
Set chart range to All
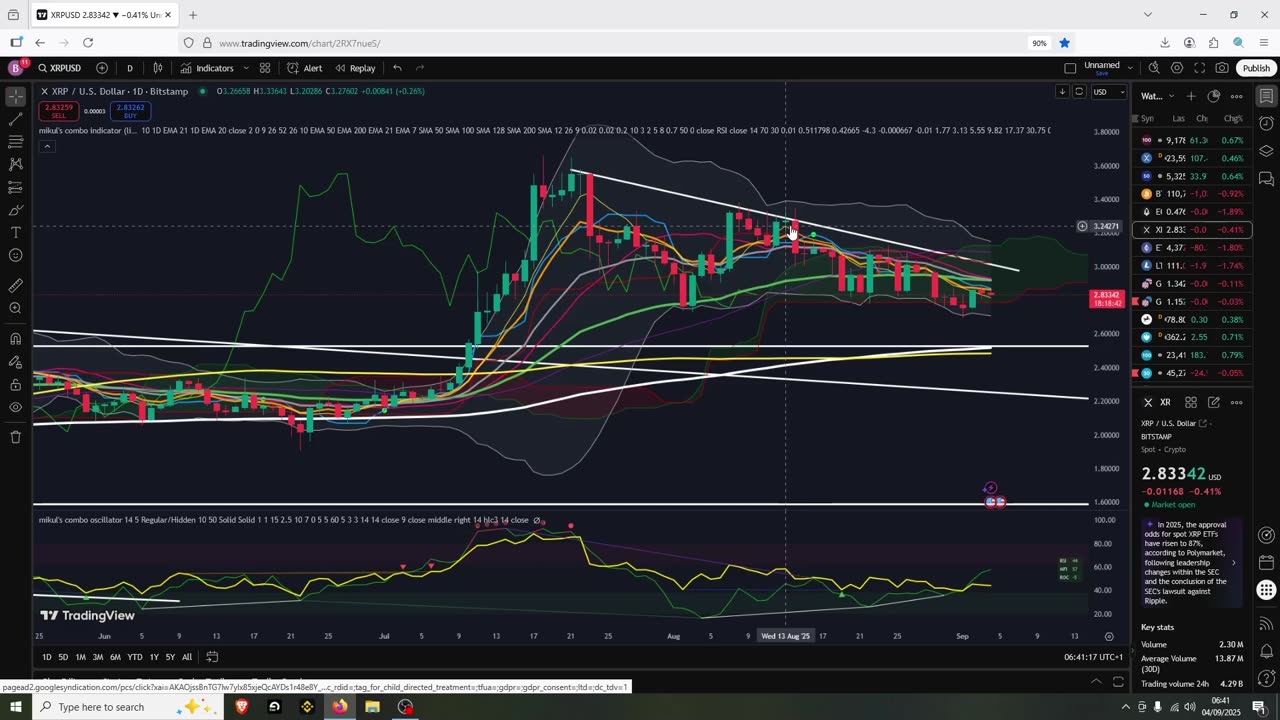pyautogui.click(x=187, y=657)
